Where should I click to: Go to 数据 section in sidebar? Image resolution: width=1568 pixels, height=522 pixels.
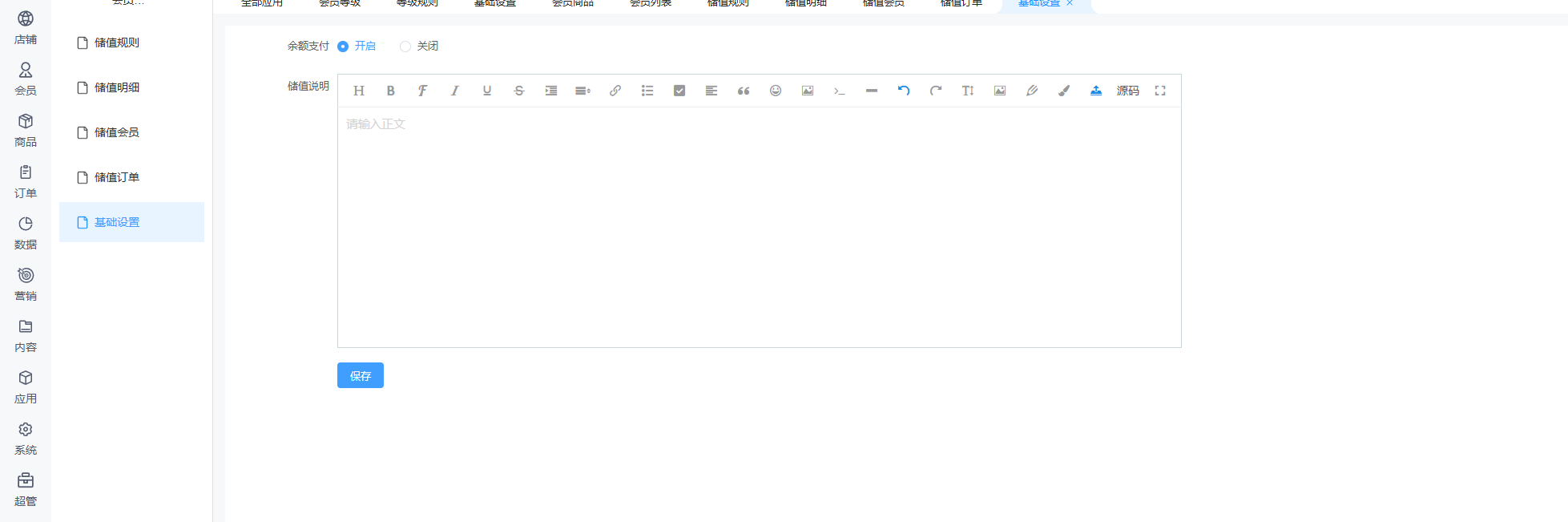(x=26, y=233)
